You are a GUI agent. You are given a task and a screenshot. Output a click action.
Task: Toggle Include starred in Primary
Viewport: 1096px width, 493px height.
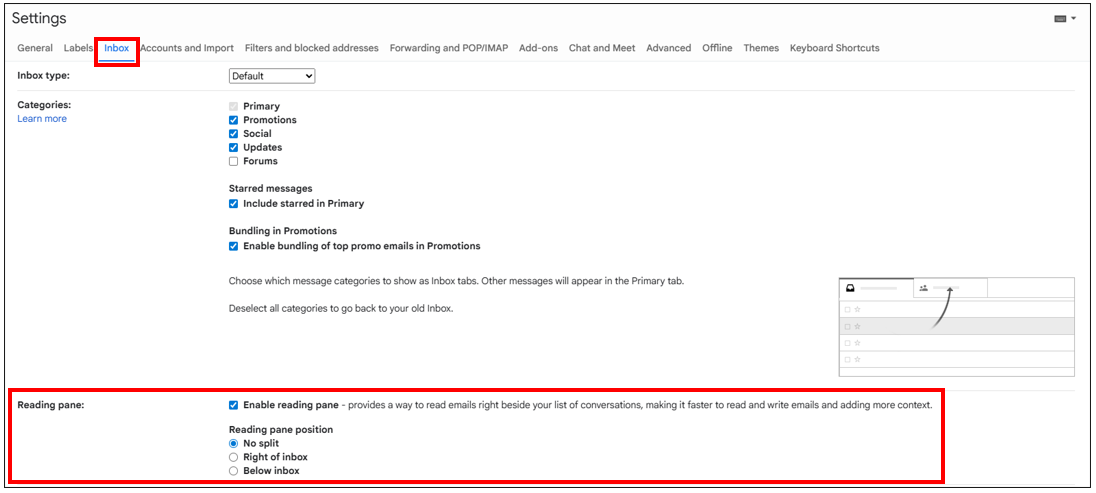pyautogui.click(x=234, y=204)
